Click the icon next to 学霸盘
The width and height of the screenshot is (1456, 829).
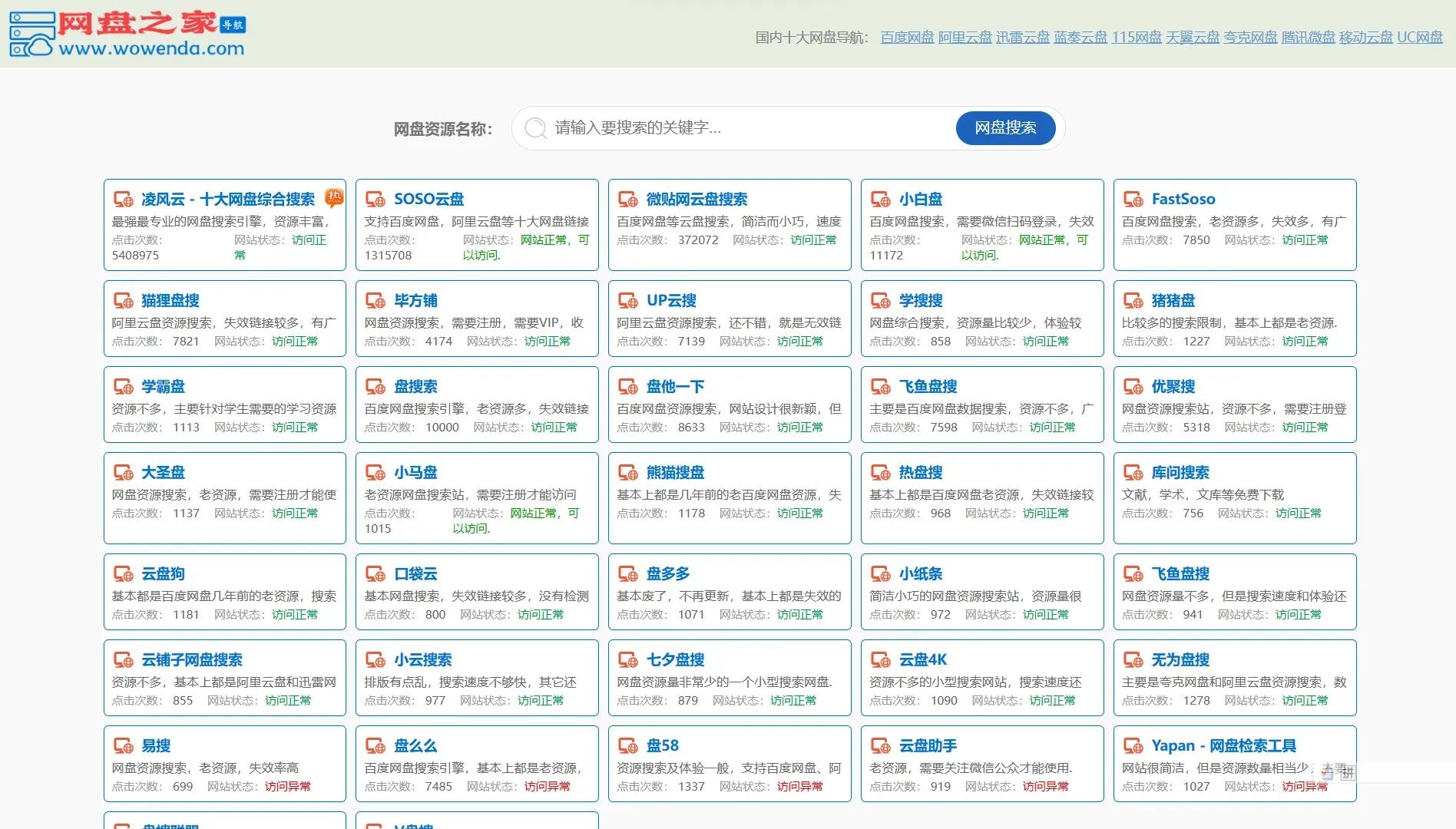(x=123, y=387)
